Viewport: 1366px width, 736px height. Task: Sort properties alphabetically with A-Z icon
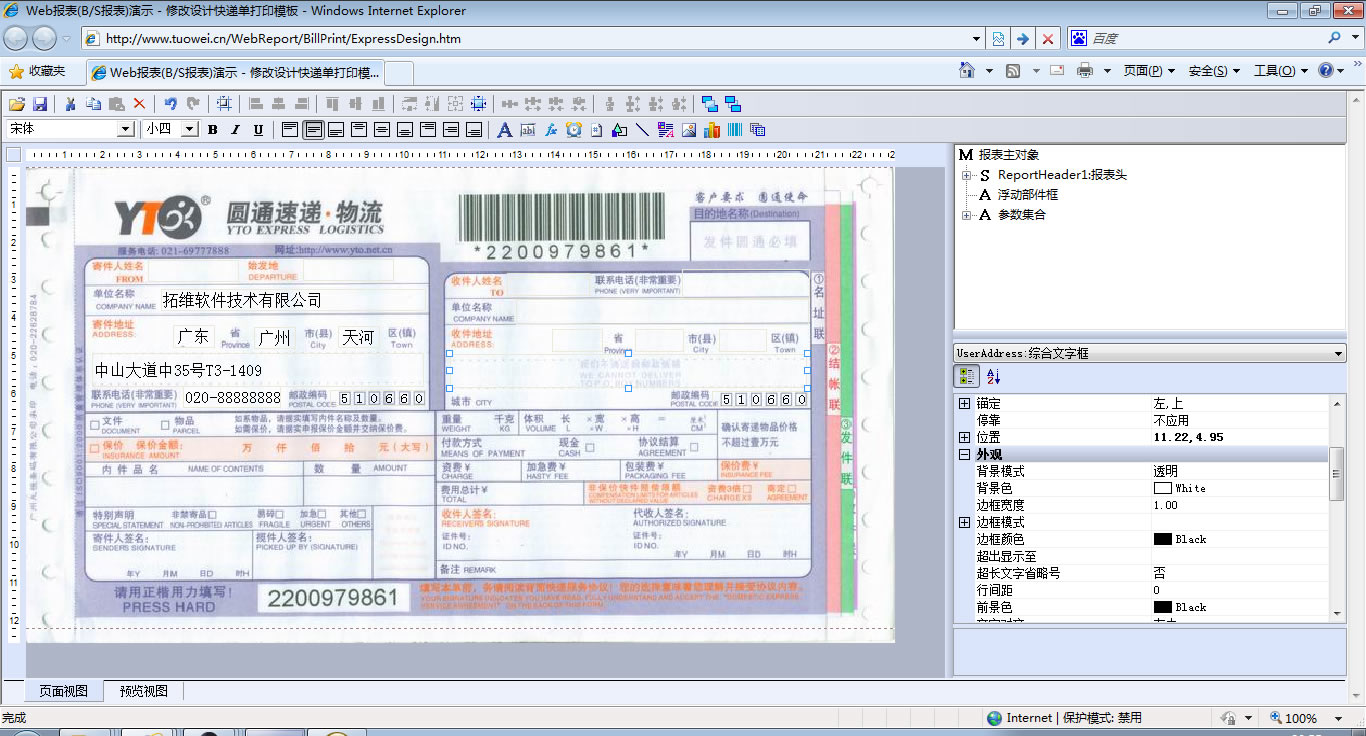pos(993,377)
